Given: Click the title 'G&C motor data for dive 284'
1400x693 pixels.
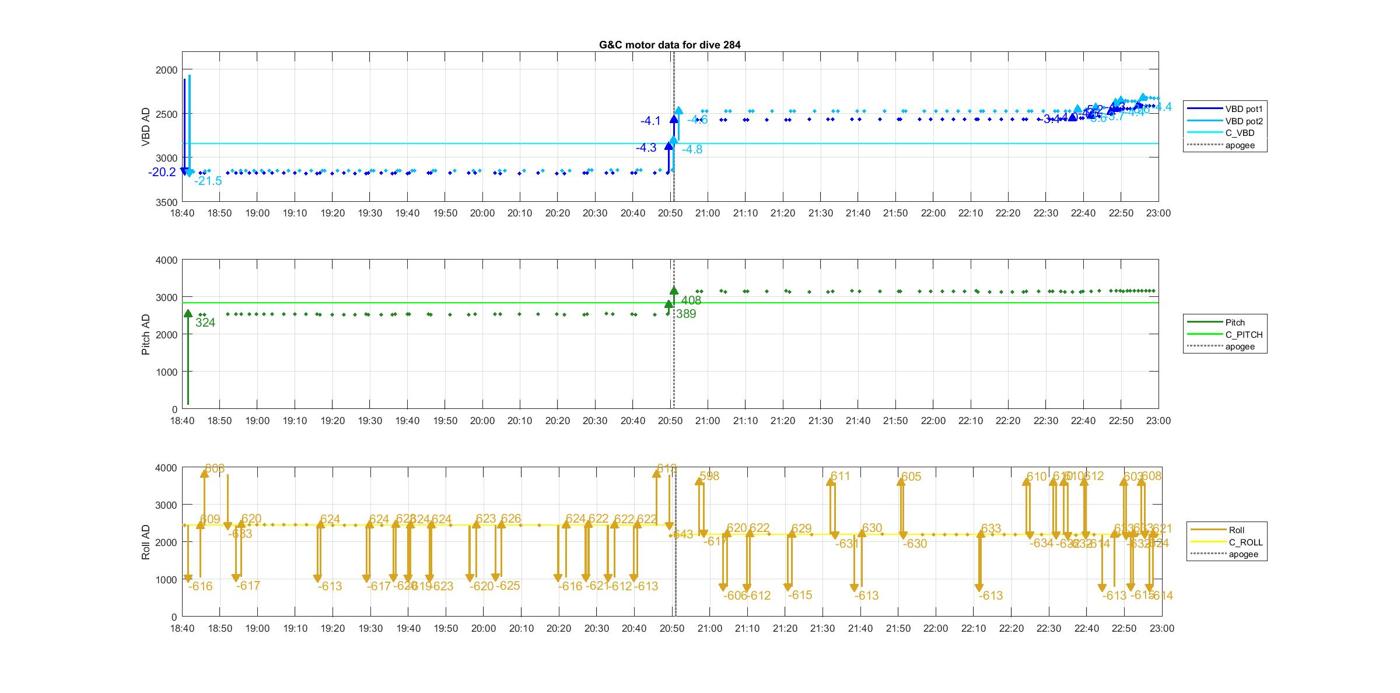Looking at the screenshot, I should (670, 45).
